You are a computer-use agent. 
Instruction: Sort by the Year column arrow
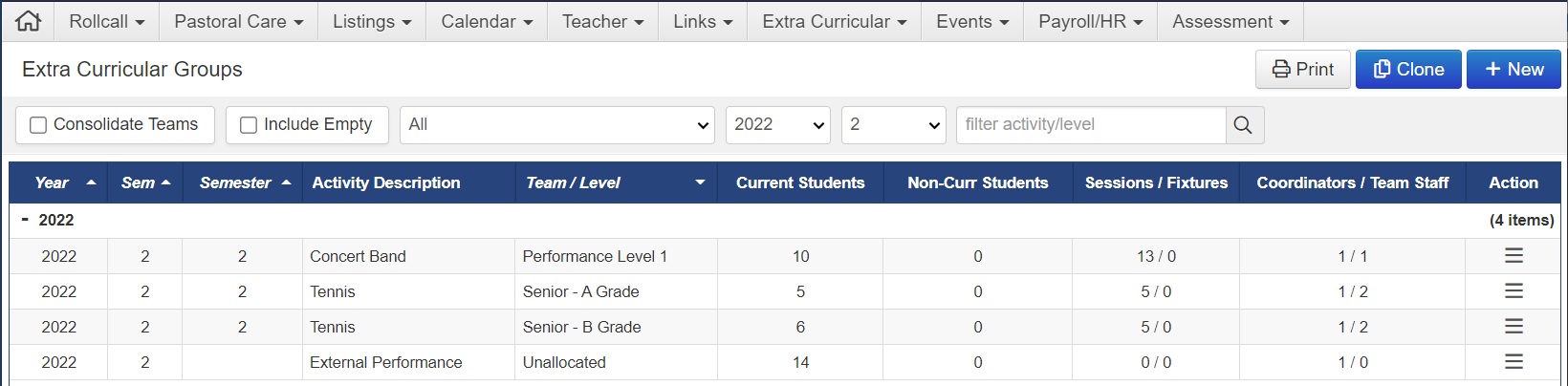tap(91, 182)
